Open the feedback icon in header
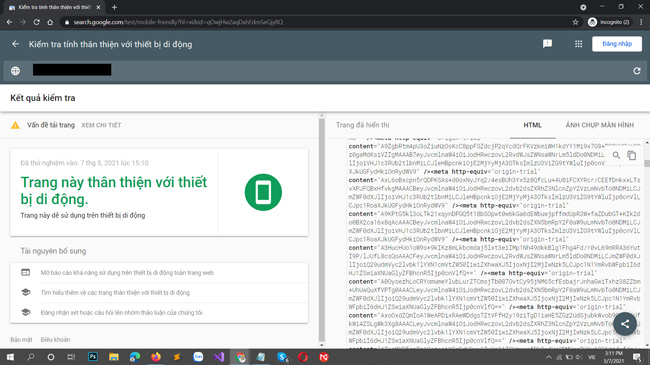Viewport: 650px width, 365px height. (x=547, y=44)
